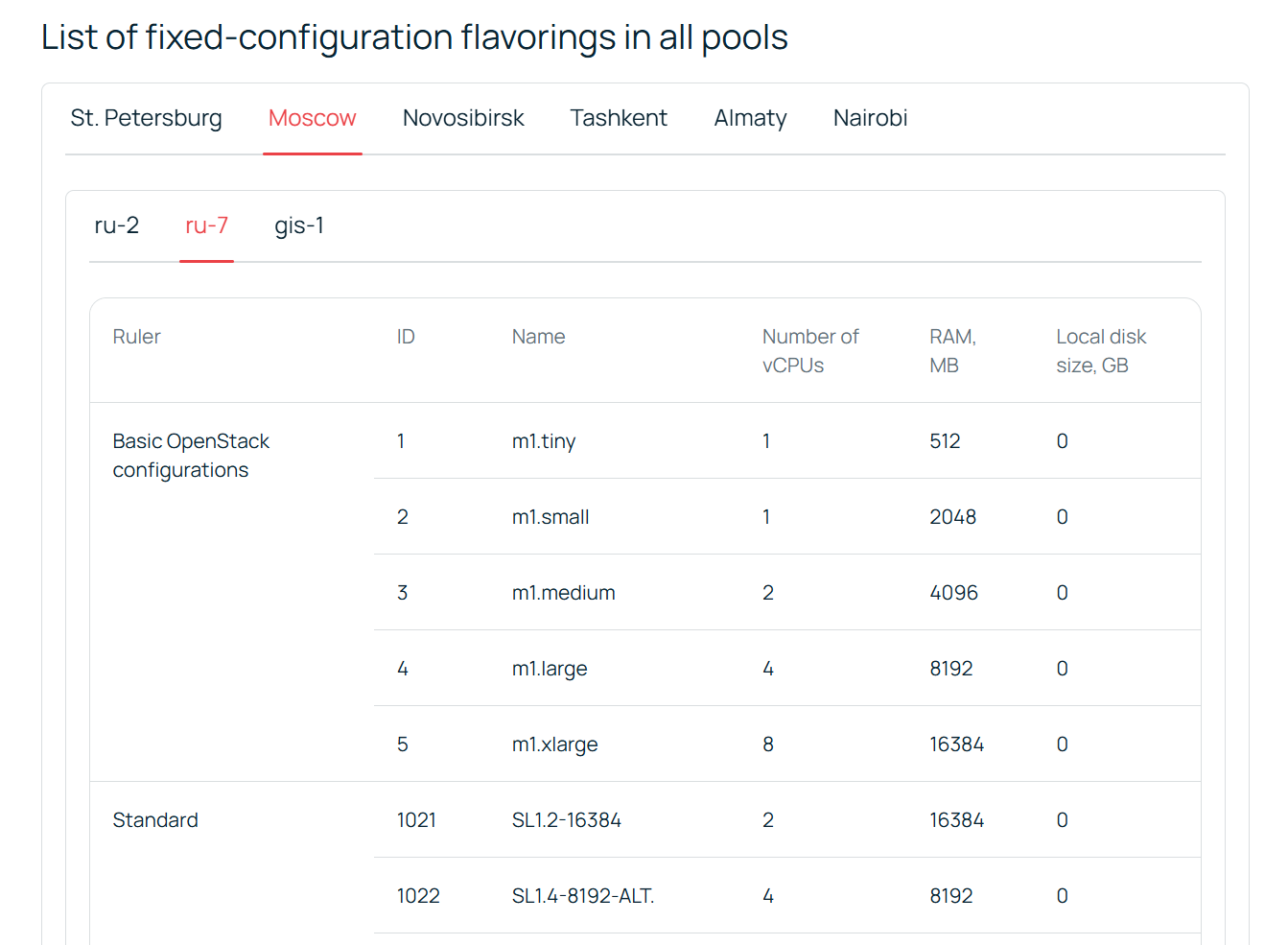Select the SL1.4-8192-ALT. name cell
The width and height of the screenshot is (1288, 945).
(x=583, y=896)
